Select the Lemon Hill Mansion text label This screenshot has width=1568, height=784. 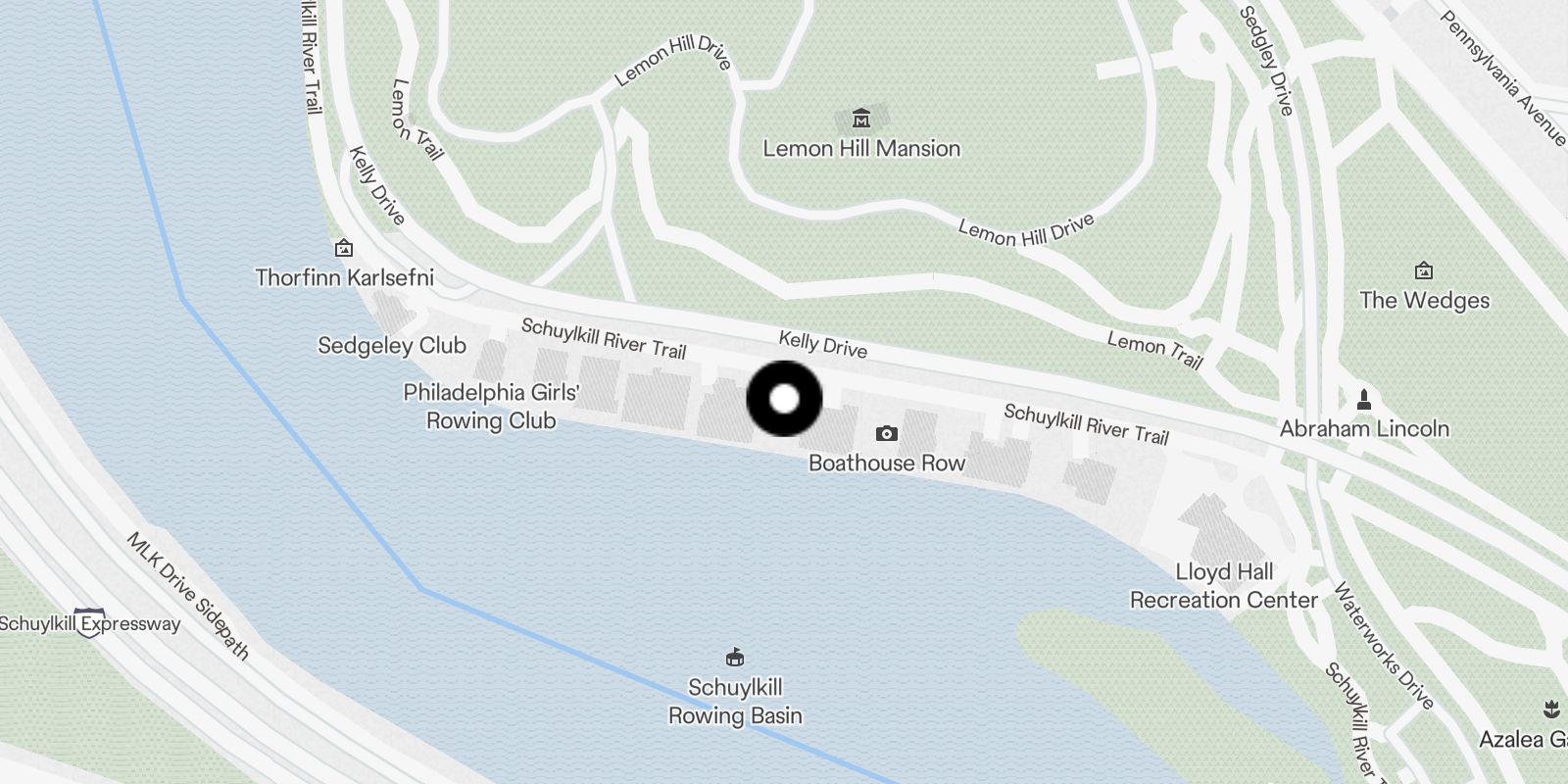pos(861,149)
